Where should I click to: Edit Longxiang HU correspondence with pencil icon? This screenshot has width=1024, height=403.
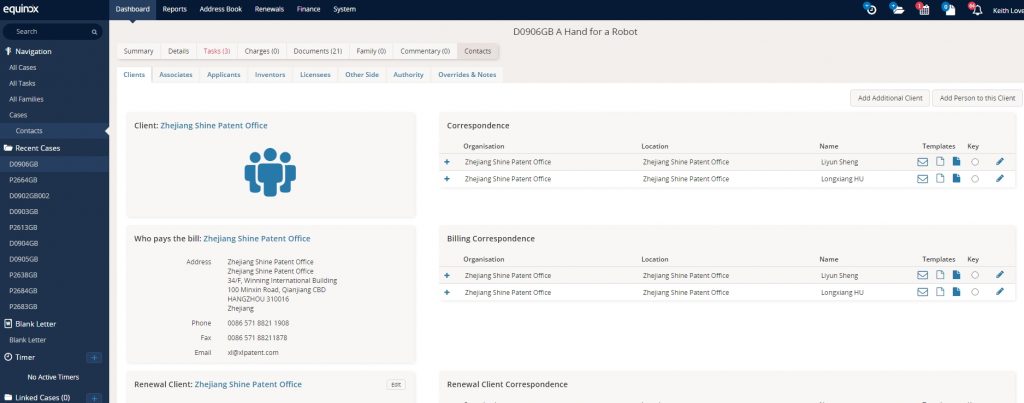[999, 179]
